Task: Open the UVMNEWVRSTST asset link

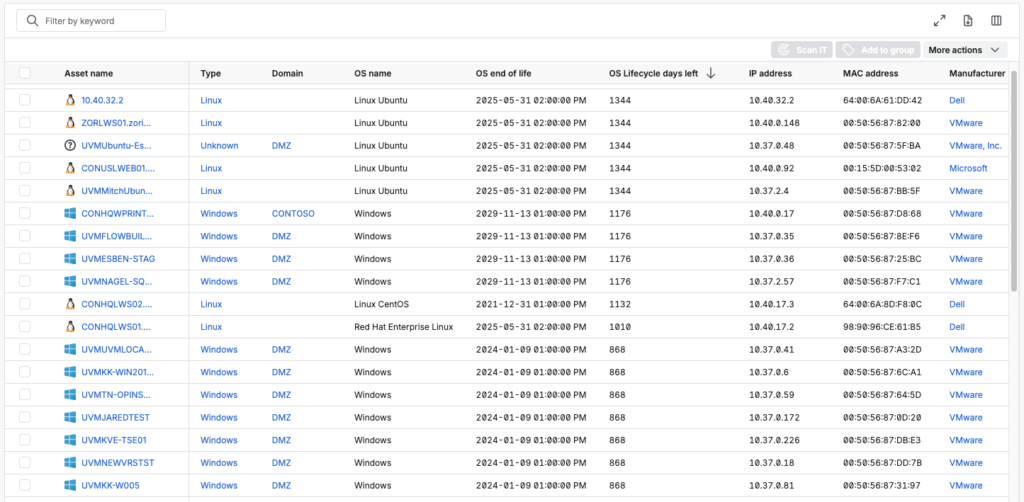Action: (118, 463)
